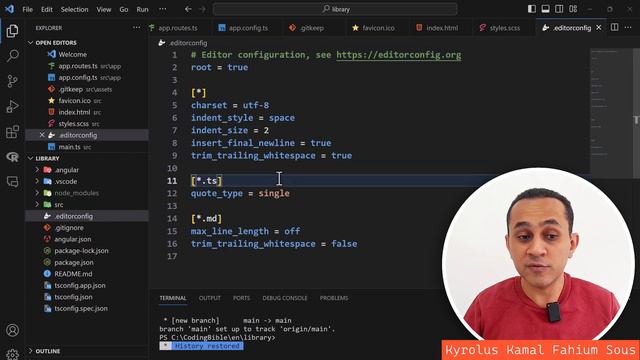The width and height of the screenshot is (640, 360).
Task: Close the .editorconfig tab
Action: [599, 27]
